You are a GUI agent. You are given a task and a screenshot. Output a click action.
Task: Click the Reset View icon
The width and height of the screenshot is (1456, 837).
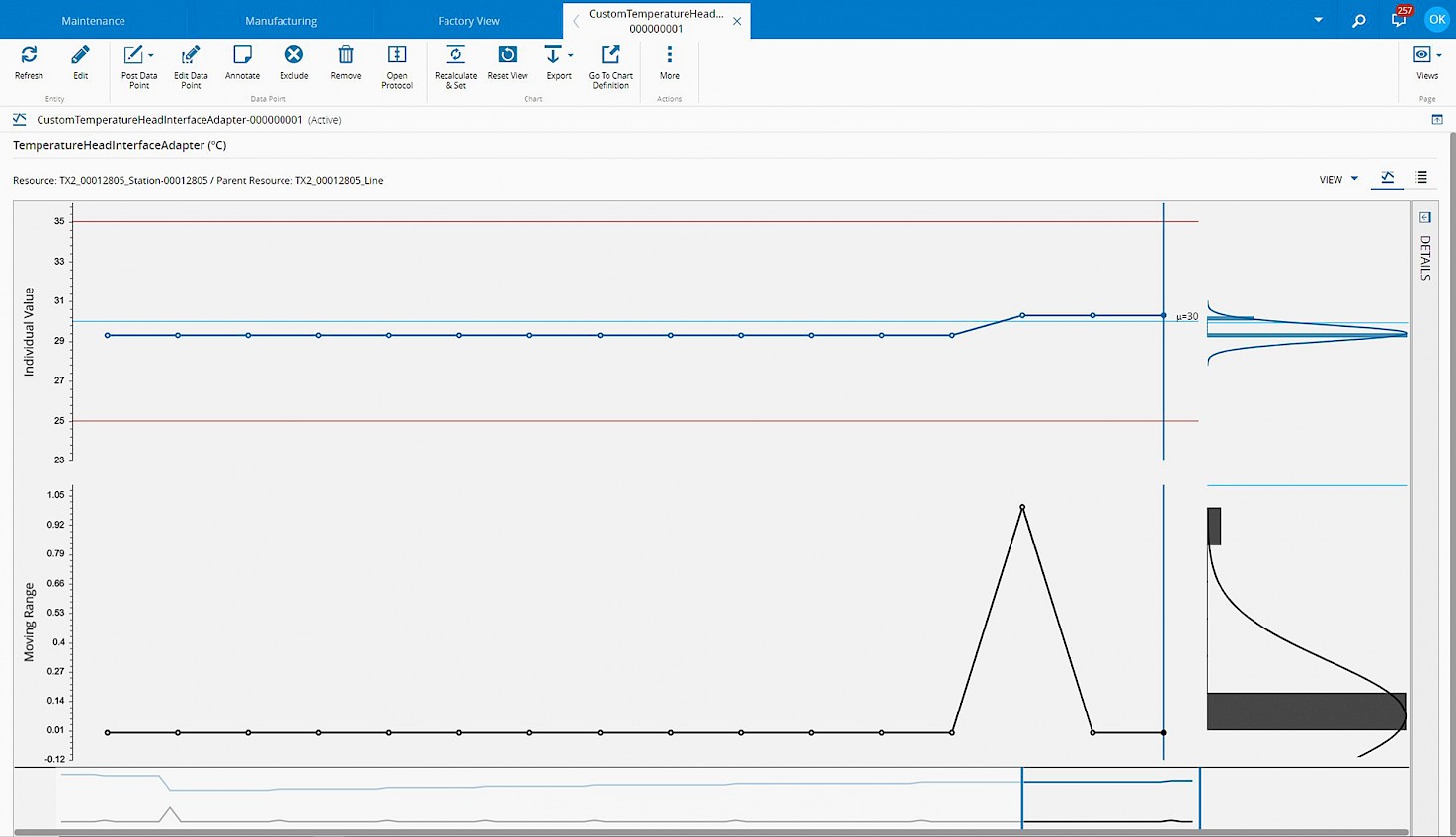point(507,55)
